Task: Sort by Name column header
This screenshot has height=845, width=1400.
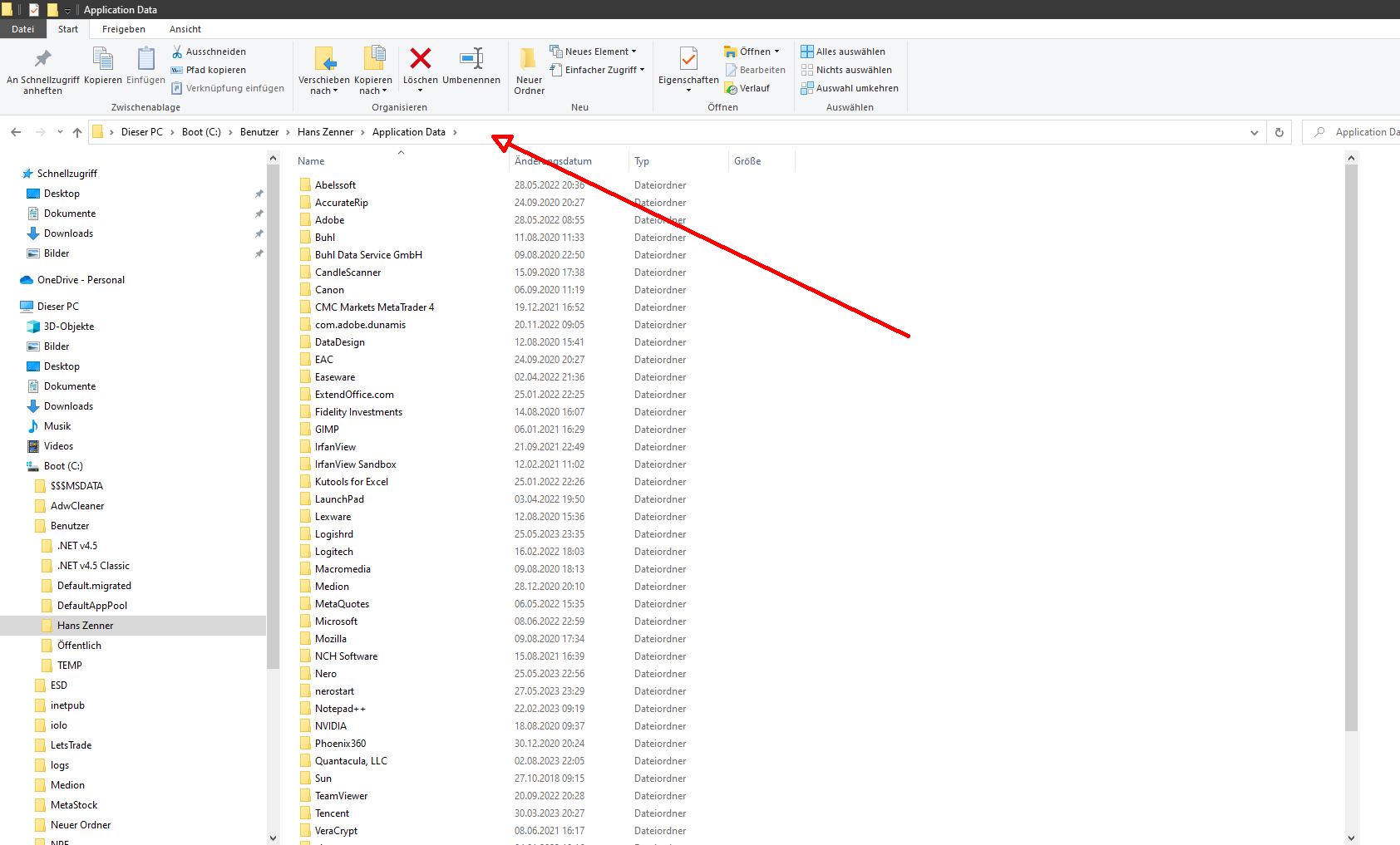Action: tap(402, 161)
